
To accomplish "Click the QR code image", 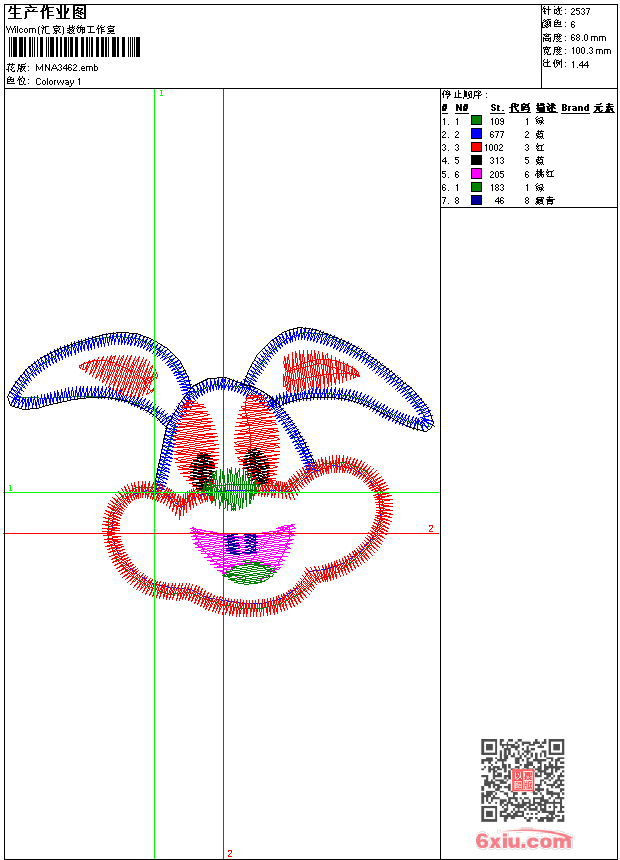I will pyautogui.click(x=522, y=780).
